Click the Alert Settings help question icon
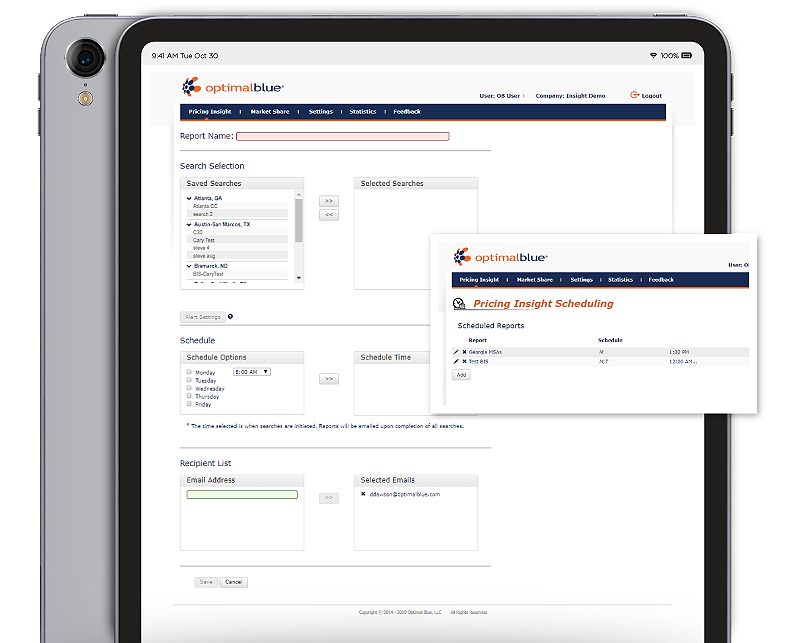 tap(230, 317)
